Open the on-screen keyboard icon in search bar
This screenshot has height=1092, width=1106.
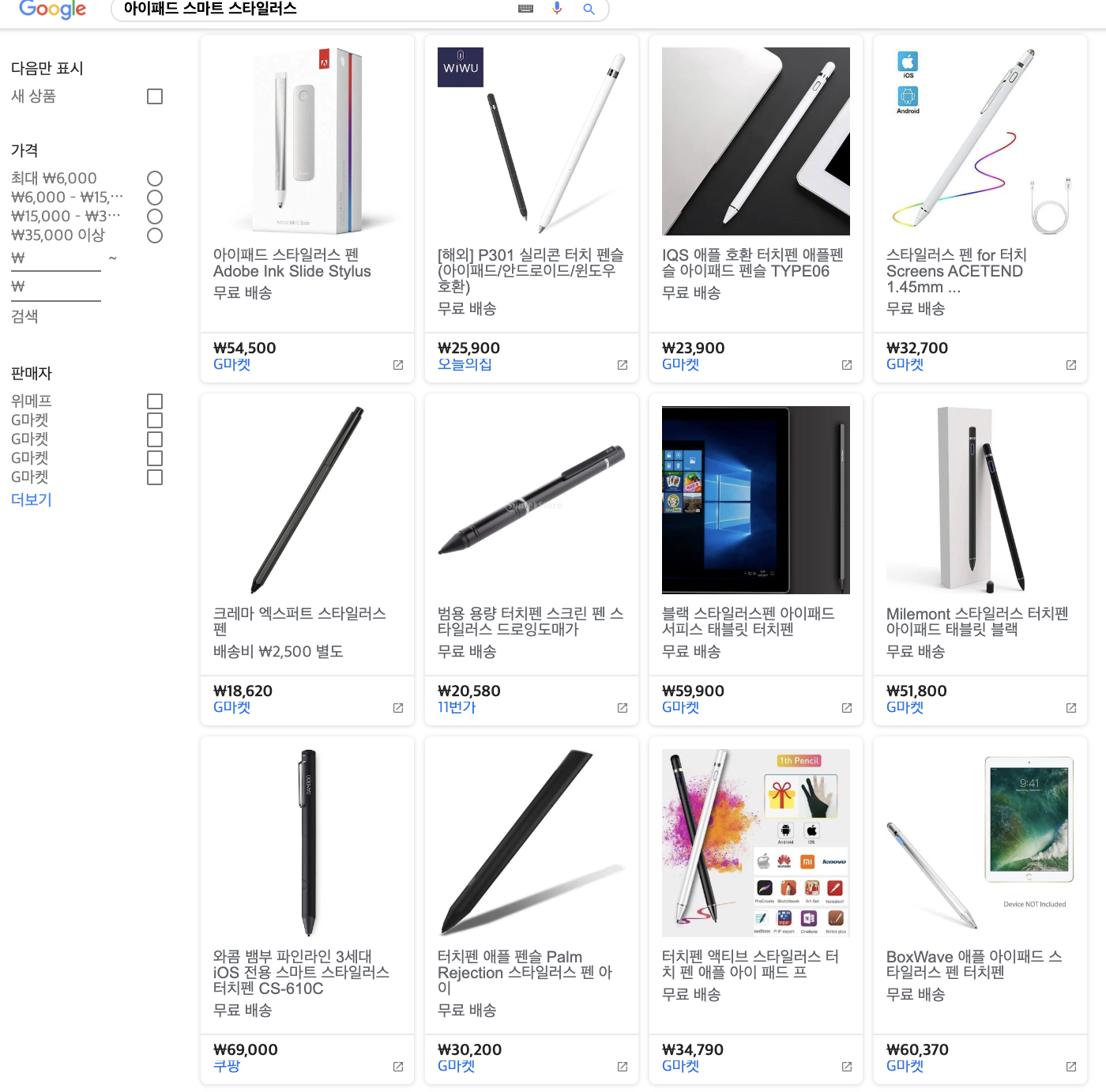[x=525, y=9]
